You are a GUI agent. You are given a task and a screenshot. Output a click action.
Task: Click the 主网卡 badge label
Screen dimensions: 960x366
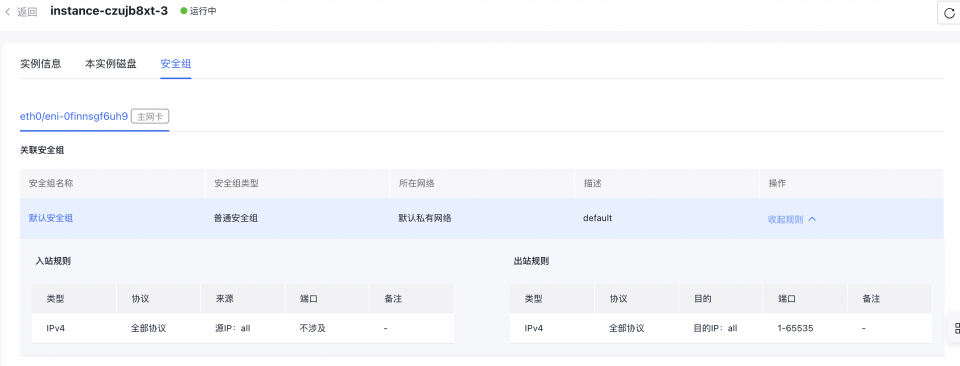[x=150, y=116]
